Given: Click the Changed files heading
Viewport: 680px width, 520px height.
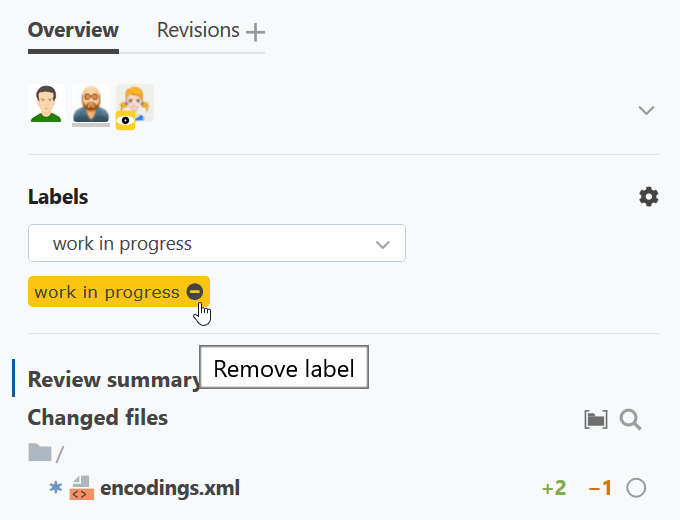Looking at the screenshot, I should pyautogui.click(x=98, y=417).
